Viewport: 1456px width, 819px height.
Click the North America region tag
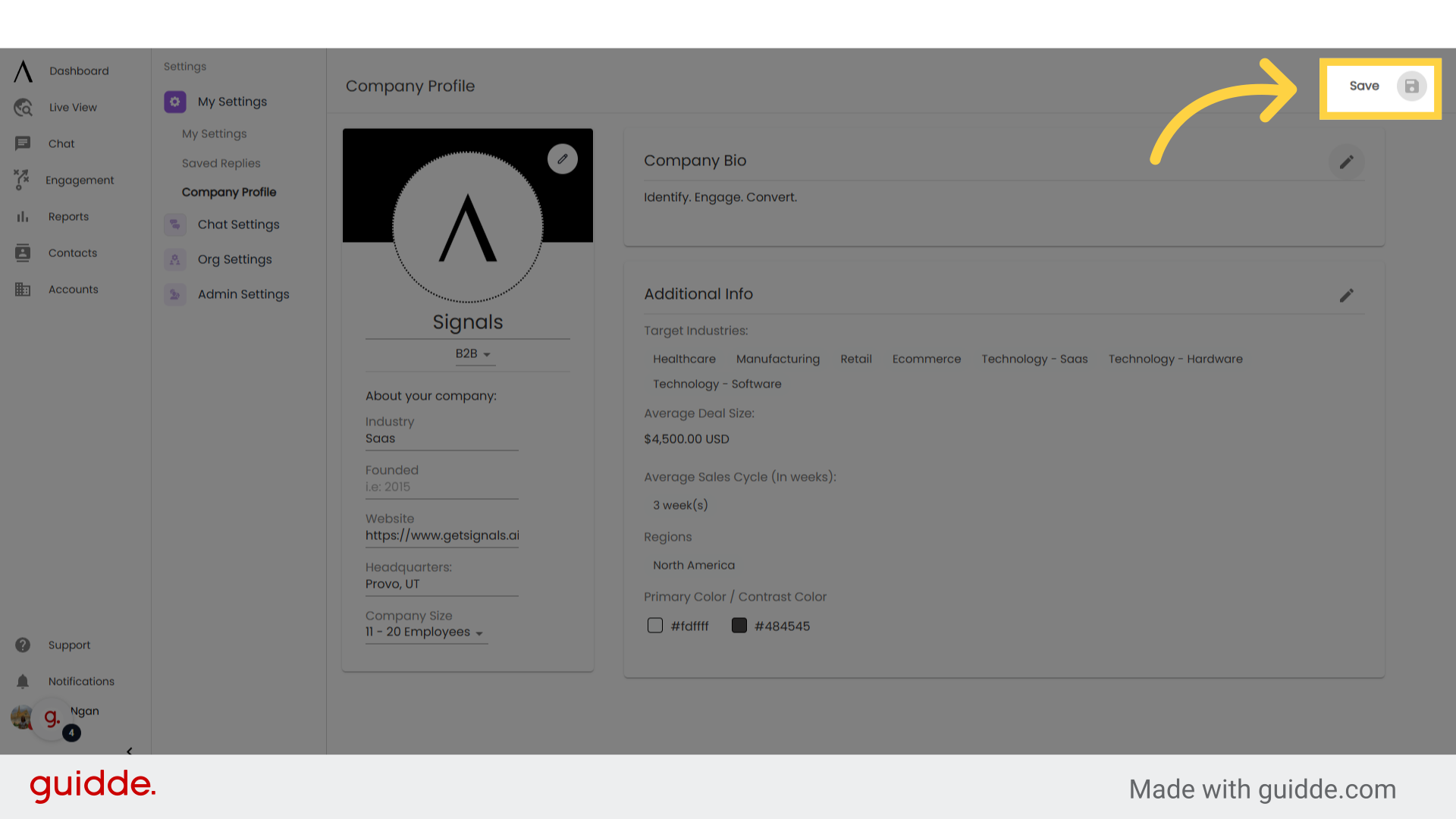coord(694,565)
